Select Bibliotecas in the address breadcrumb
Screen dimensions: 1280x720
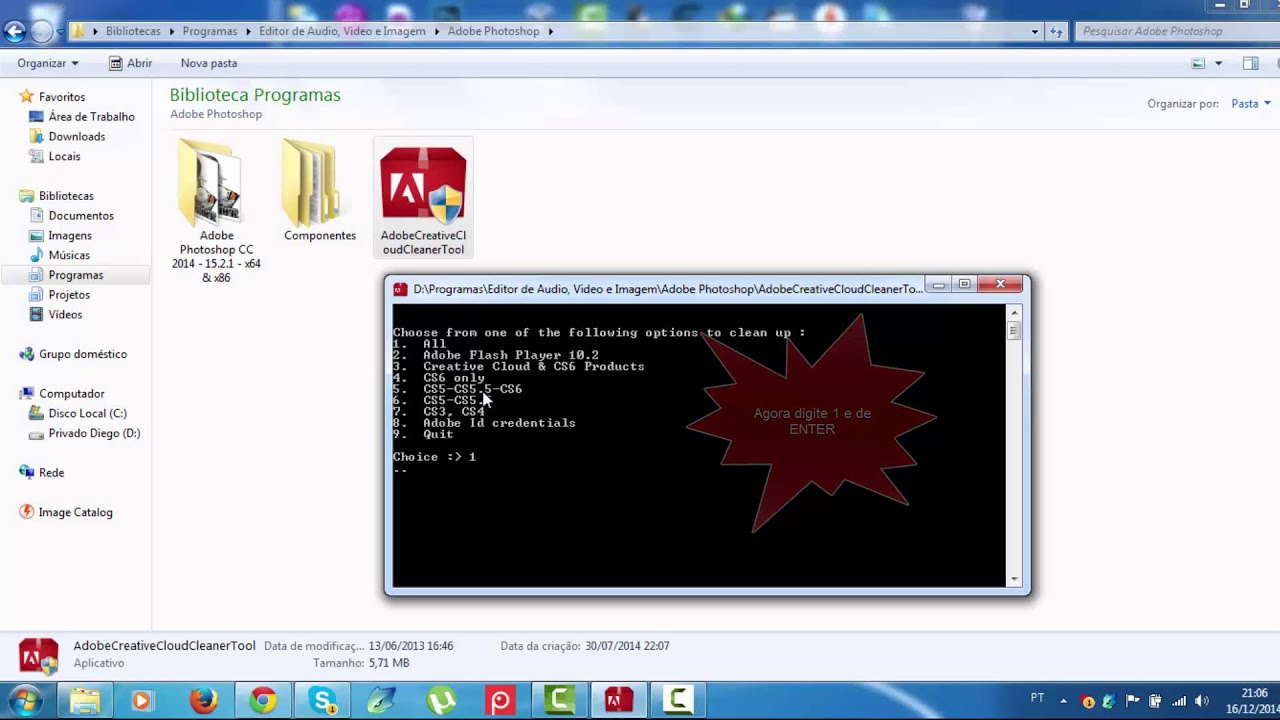point(133,31)
